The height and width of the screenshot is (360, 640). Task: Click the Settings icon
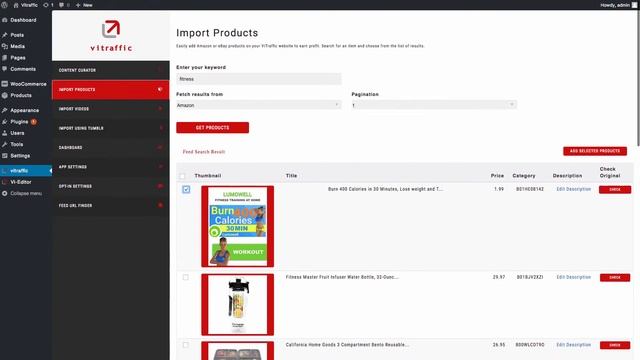point(5,156)
